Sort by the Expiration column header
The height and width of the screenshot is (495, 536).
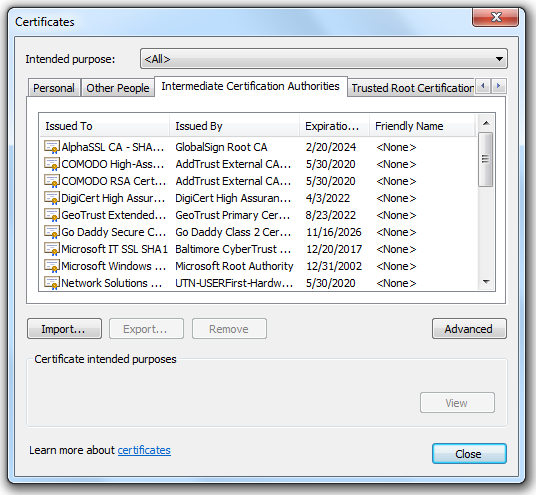[334, 126]
